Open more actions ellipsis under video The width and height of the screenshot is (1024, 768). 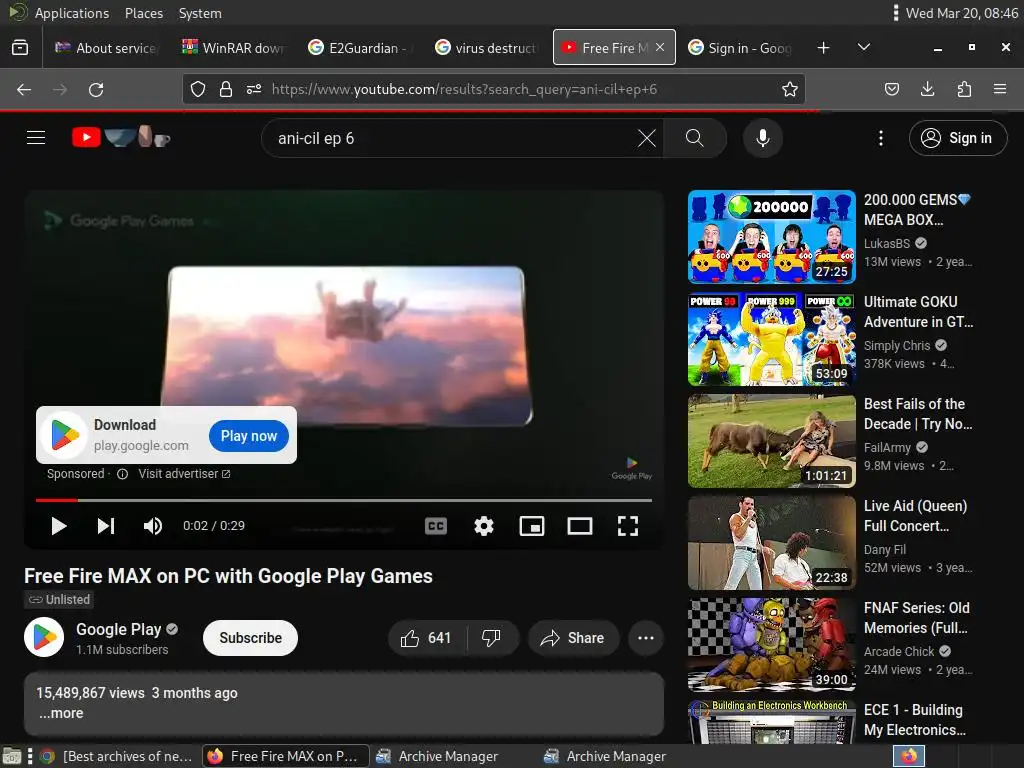point(645,638)
